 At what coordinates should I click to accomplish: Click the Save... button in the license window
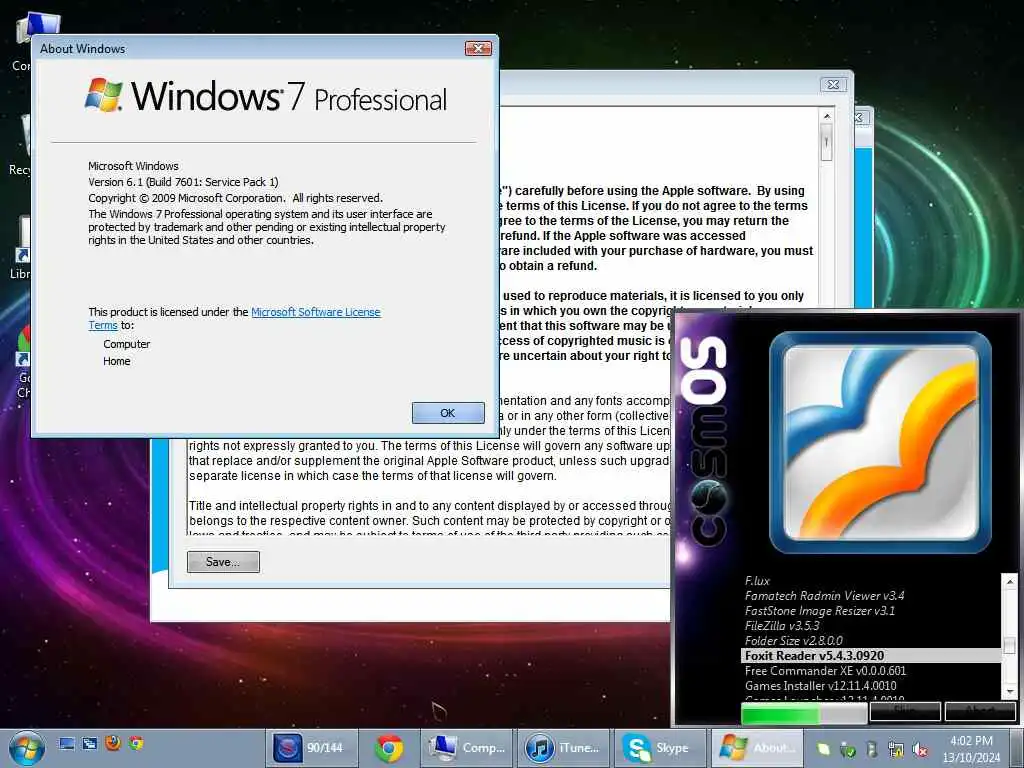223,562
